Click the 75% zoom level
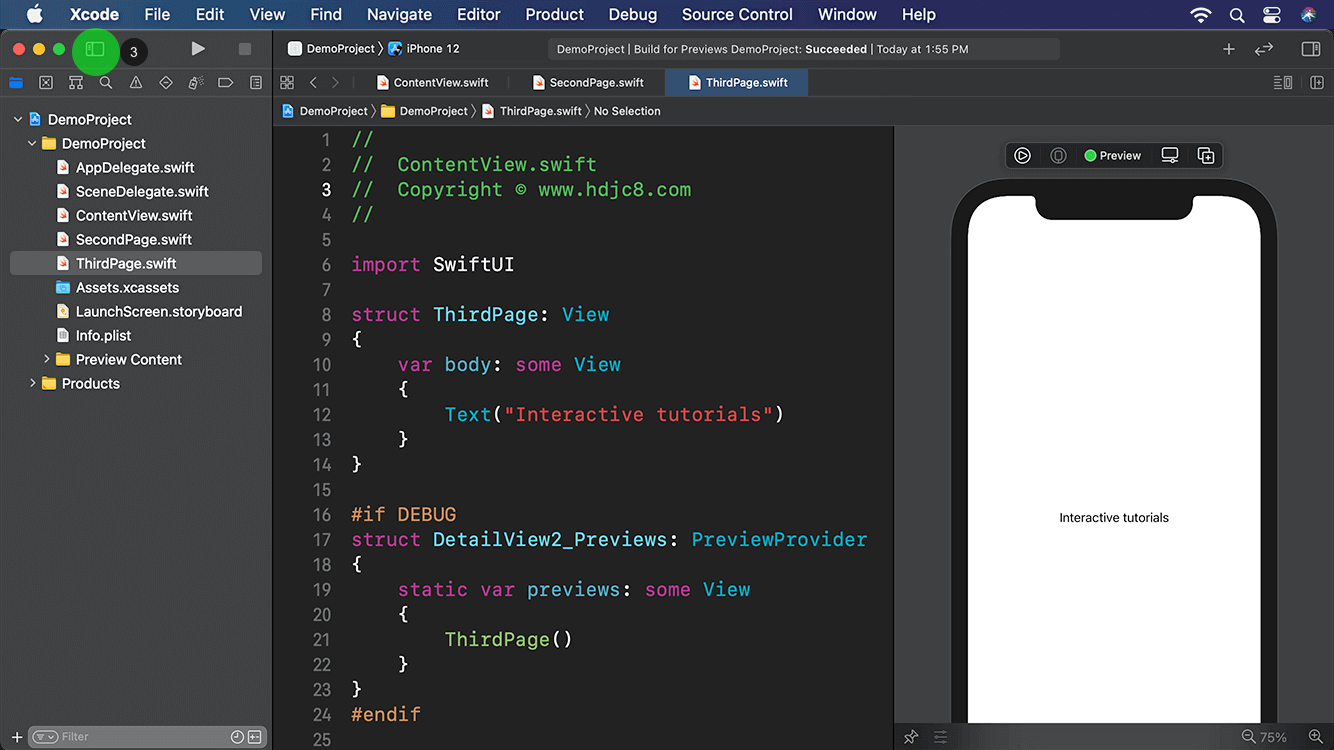The image size is (1334, 750). [1274, 737]
